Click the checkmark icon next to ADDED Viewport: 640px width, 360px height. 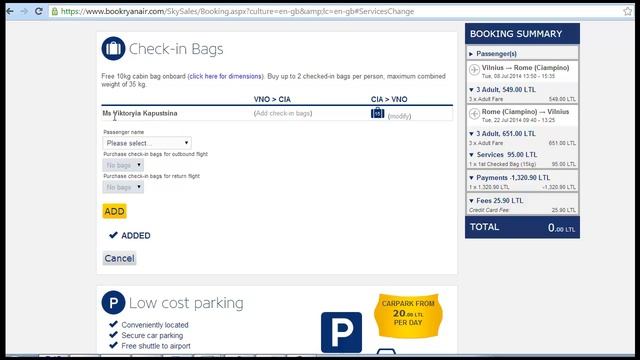[113, 235]
